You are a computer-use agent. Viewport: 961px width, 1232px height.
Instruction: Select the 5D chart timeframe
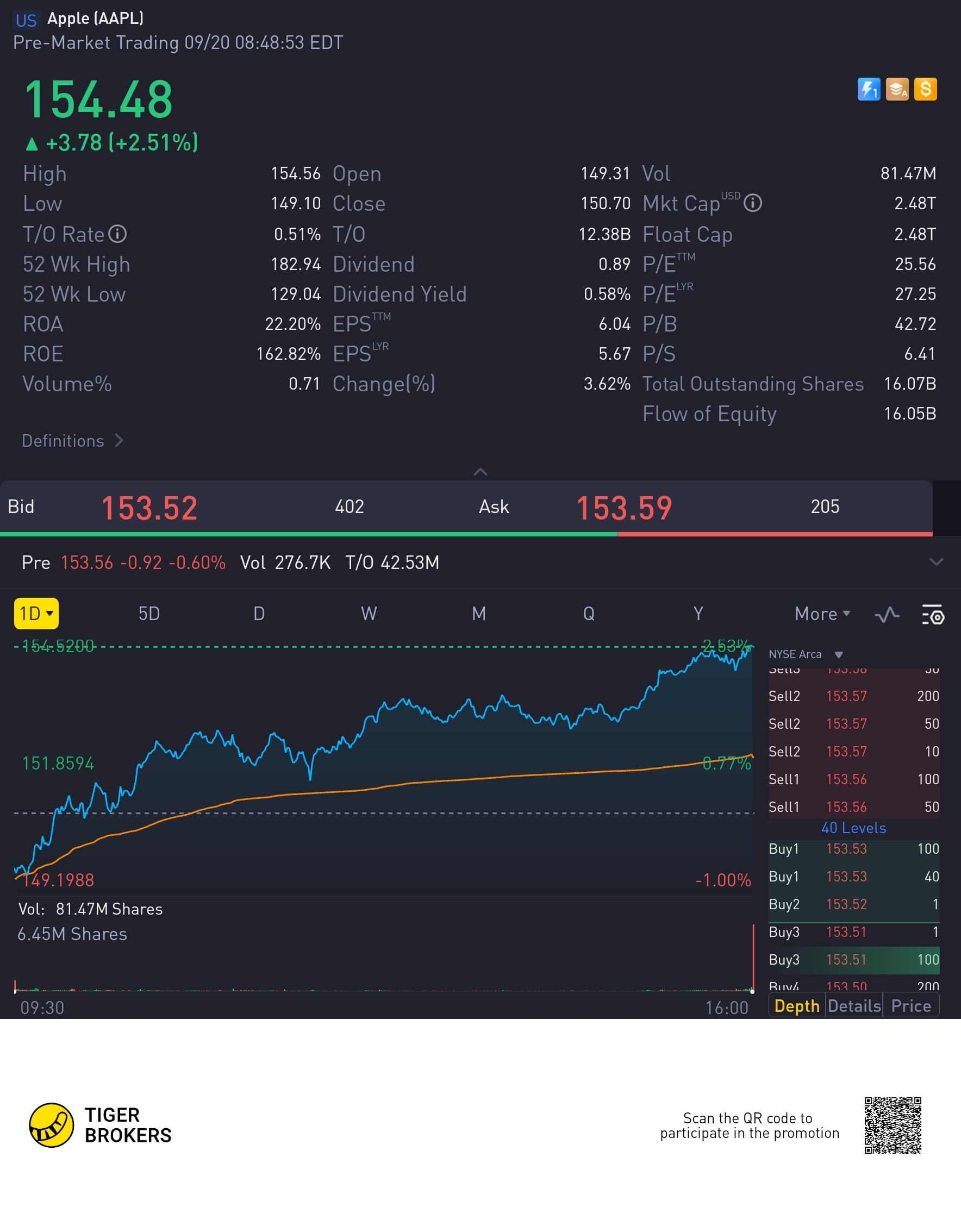point(149,614)
